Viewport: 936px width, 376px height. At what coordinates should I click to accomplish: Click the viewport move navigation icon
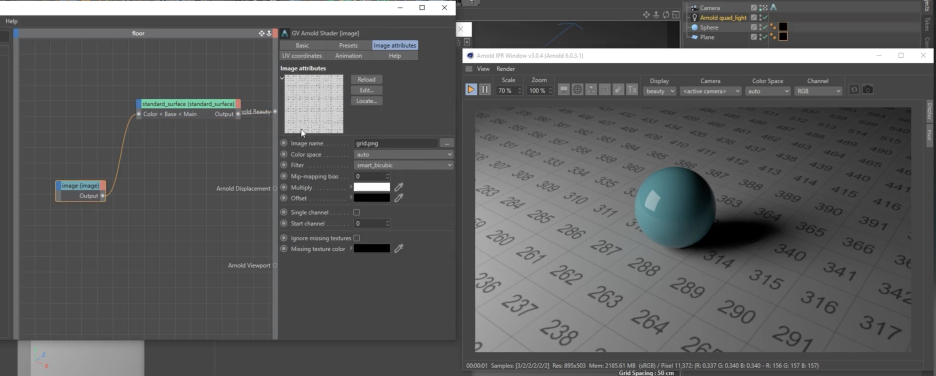(646, 14)
